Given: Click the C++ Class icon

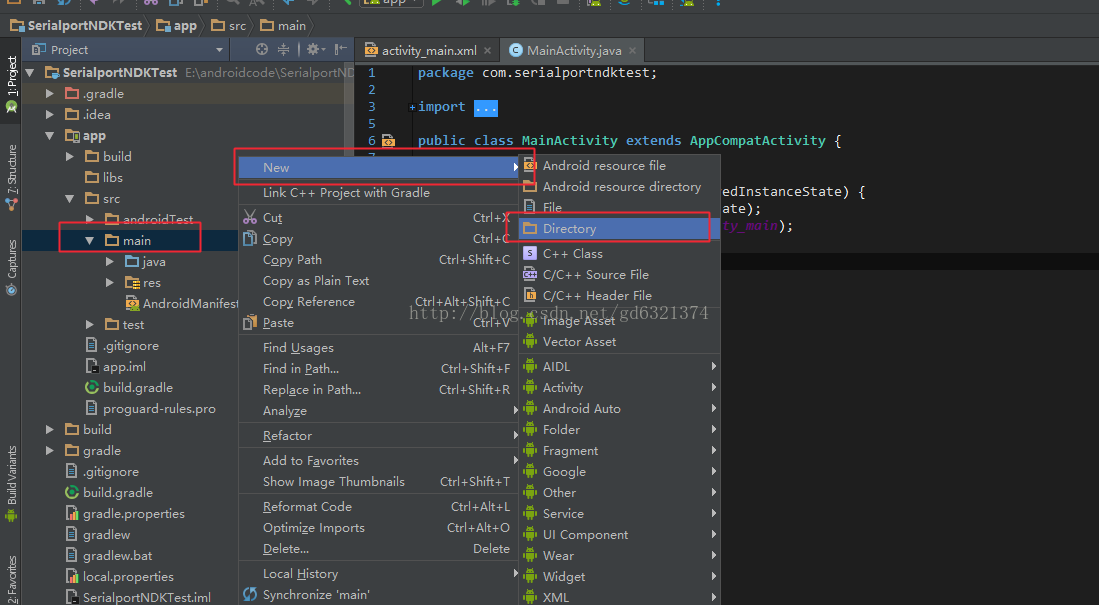Looking at the screenshot, I should coord(531,253).
